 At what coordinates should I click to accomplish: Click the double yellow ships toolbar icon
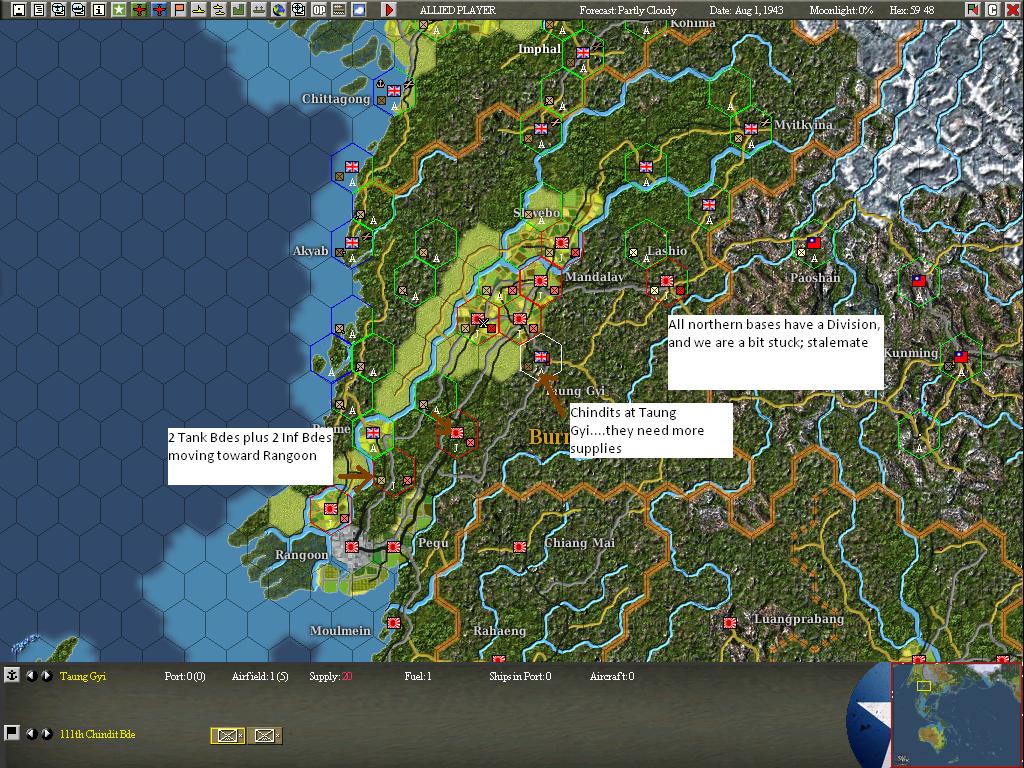coord(219,9)
